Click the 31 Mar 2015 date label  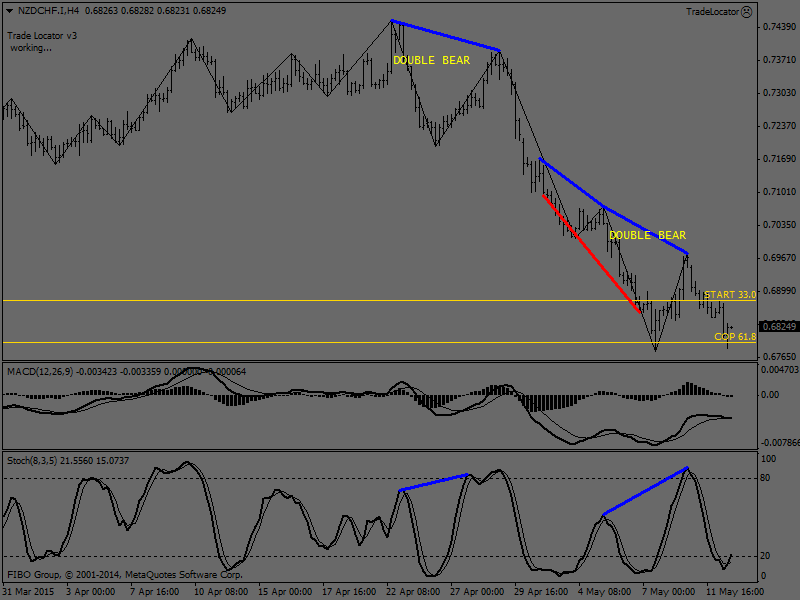(28, 591)
